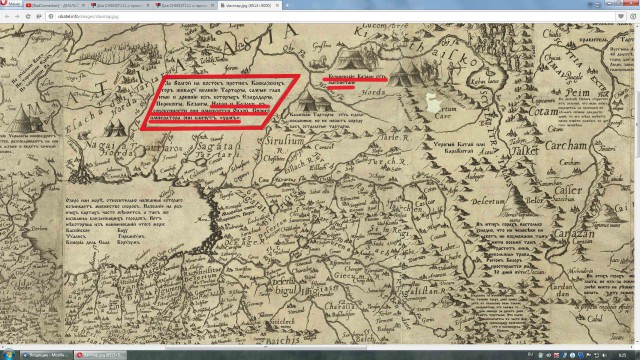Viewport: 640px width, 360px height.
Task: Open the volume icon in system tray
Action: pyautogui.click(x=604, y=355)
